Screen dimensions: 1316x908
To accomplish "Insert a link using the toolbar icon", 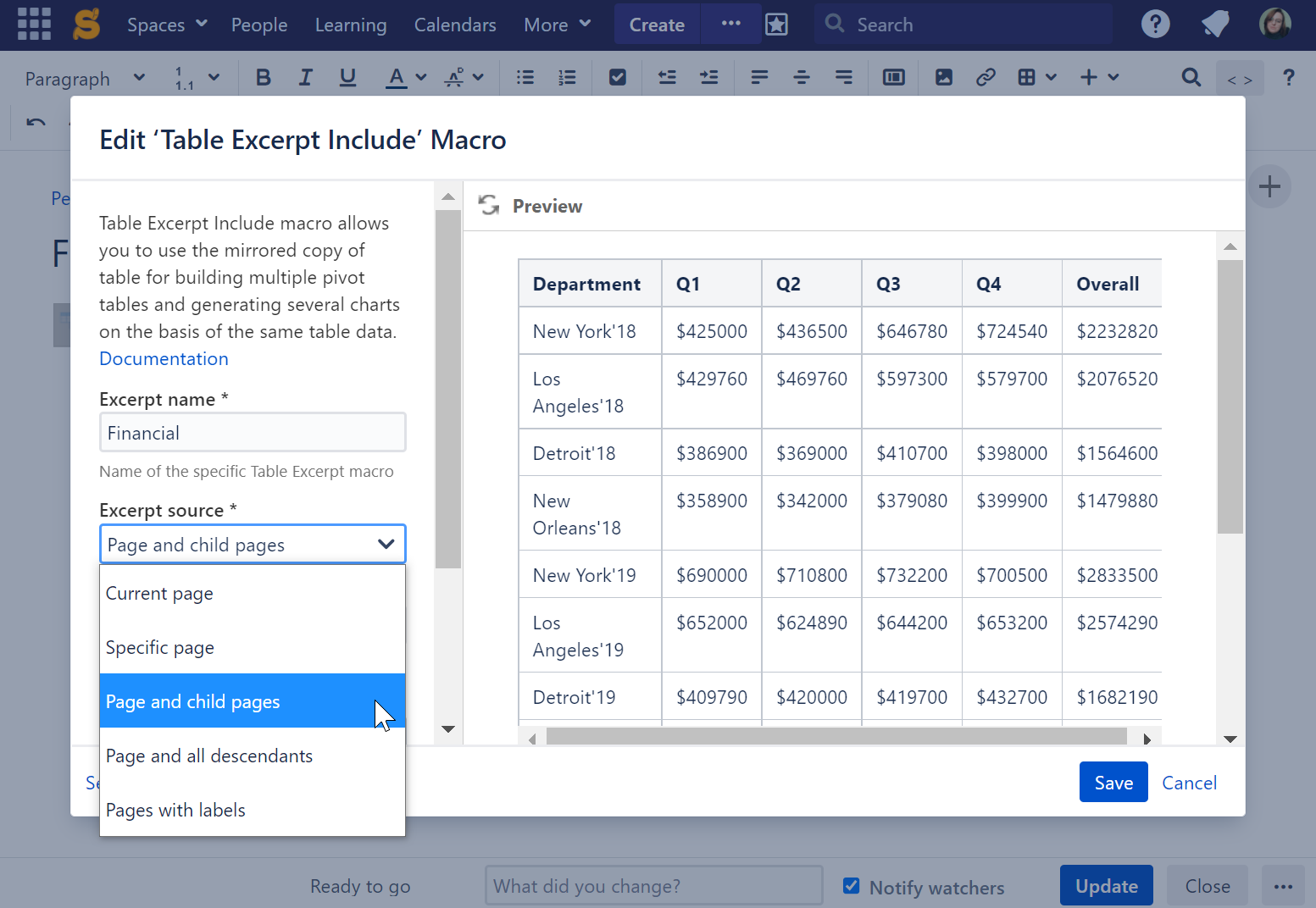I will point(986,77).
